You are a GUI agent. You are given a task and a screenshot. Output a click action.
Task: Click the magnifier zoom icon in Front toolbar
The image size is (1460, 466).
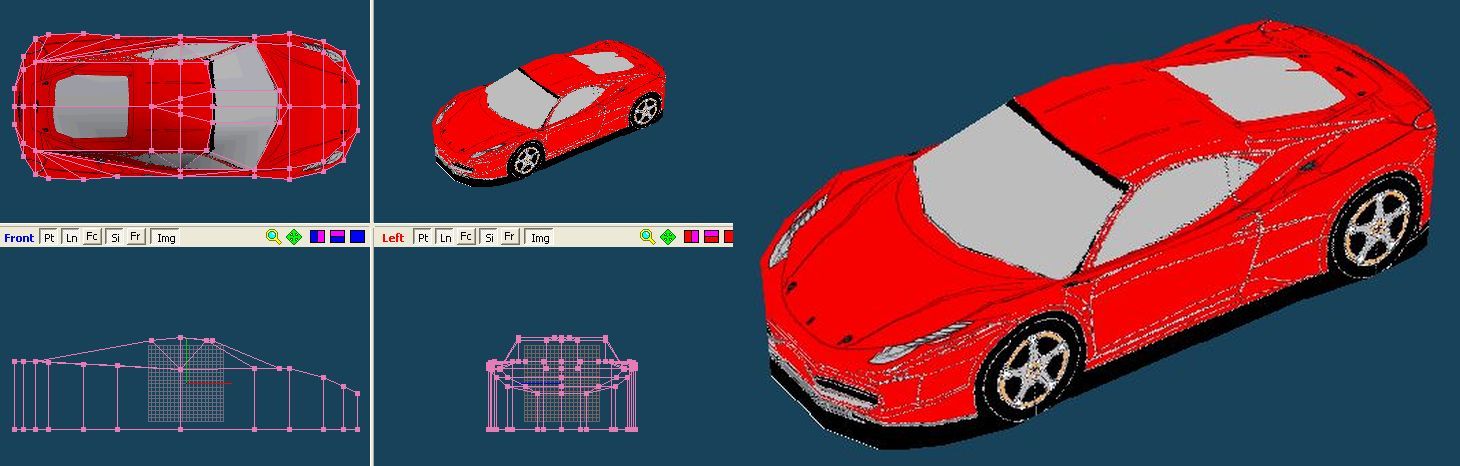pyautogui.click(x=273, y=237)
